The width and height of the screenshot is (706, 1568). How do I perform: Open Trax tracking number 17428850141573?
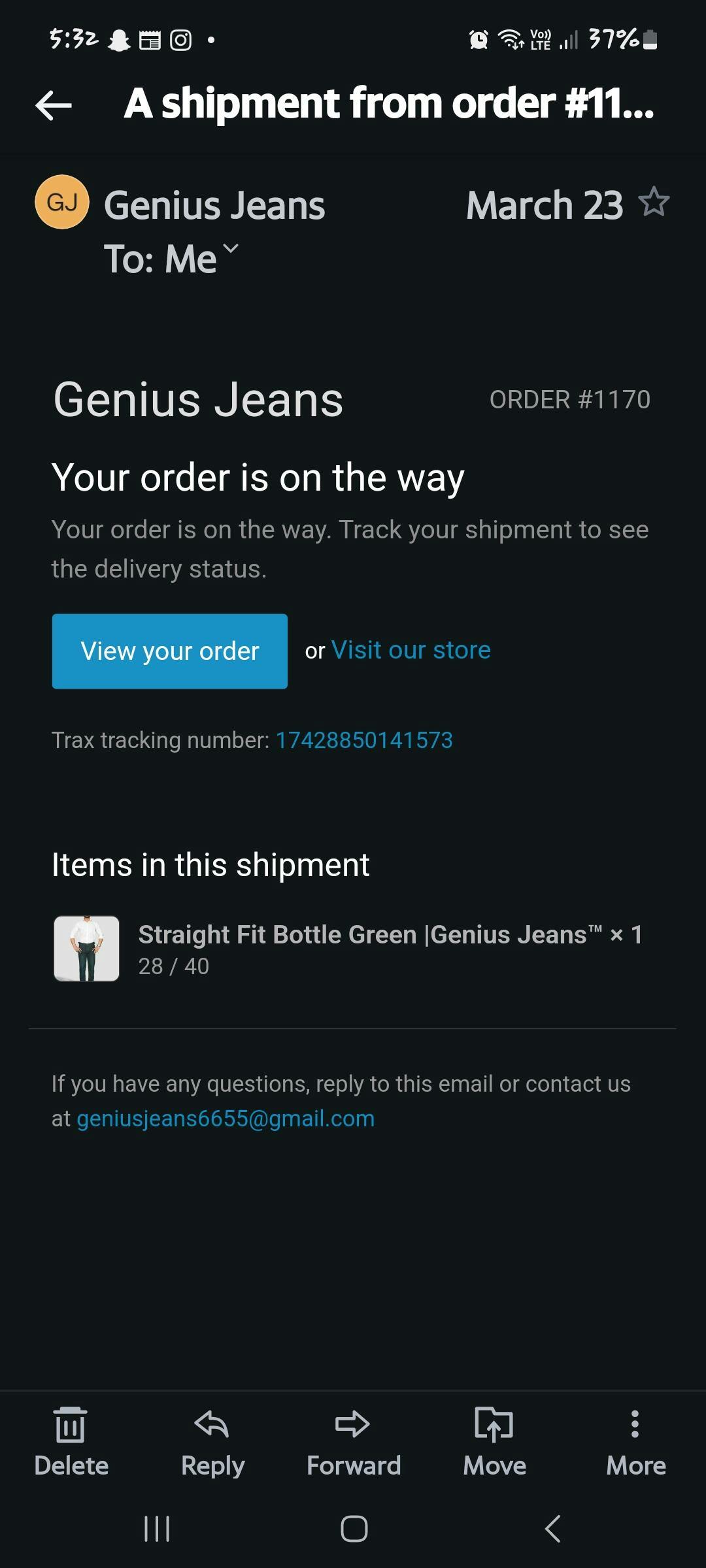coord(364,740)
